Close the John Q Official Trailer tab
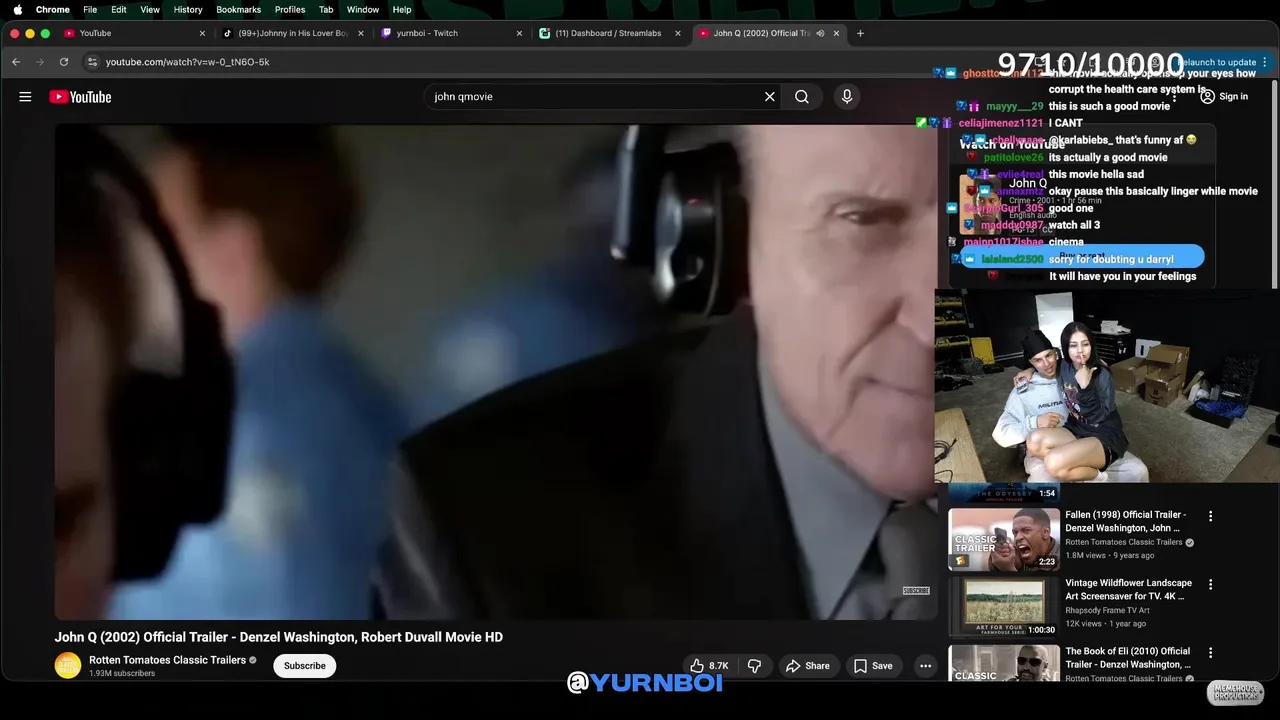The height and width of the screenshot is (720, 1280). point(837,33)
